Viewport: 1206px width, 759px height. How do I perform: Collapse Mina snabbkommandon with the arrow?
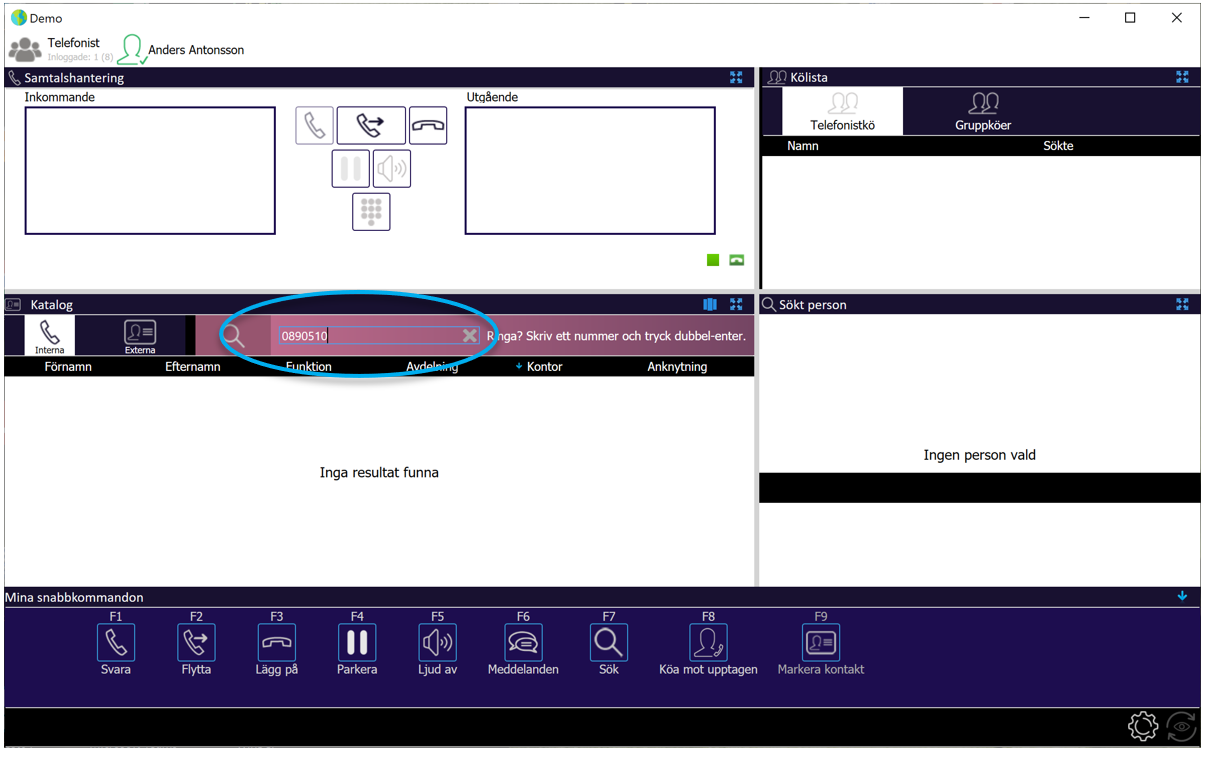[1182, 596]
